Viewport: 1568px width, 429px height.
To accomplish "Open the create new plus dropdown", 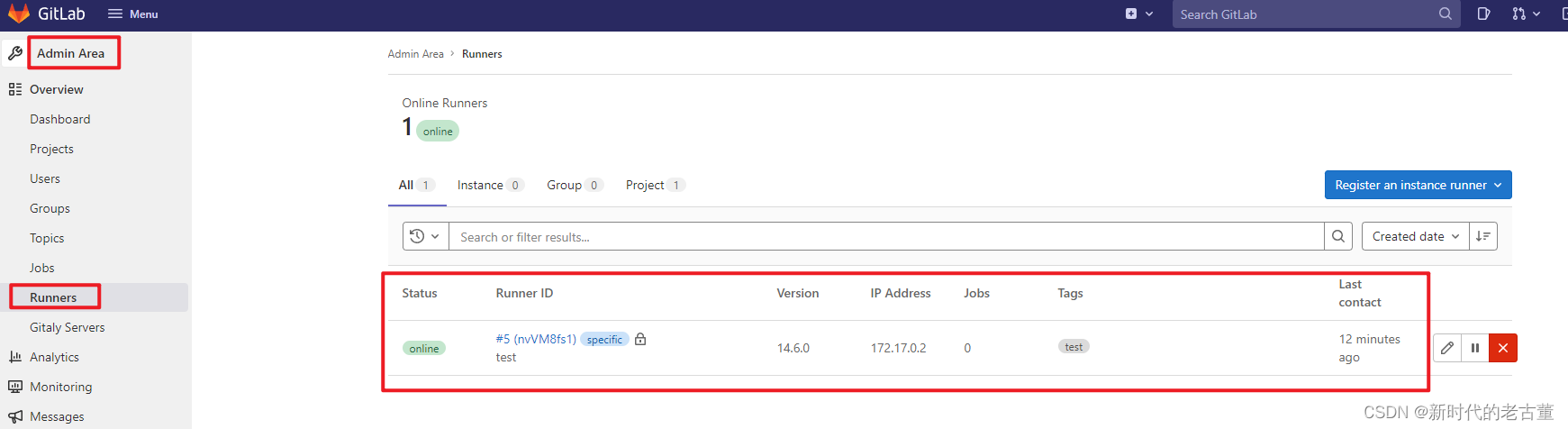I will click(1139, 14).
